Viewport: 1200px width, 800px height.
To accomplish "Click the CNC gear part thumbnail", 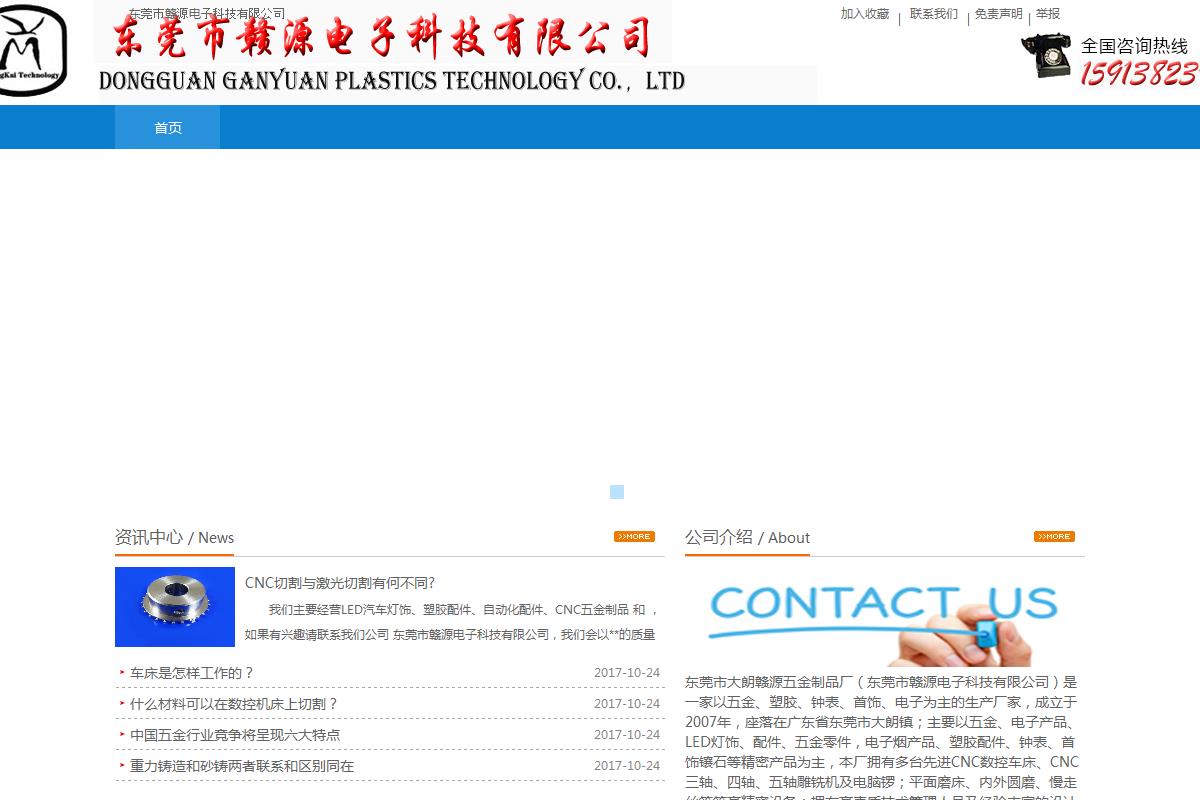I will point(175,607).
